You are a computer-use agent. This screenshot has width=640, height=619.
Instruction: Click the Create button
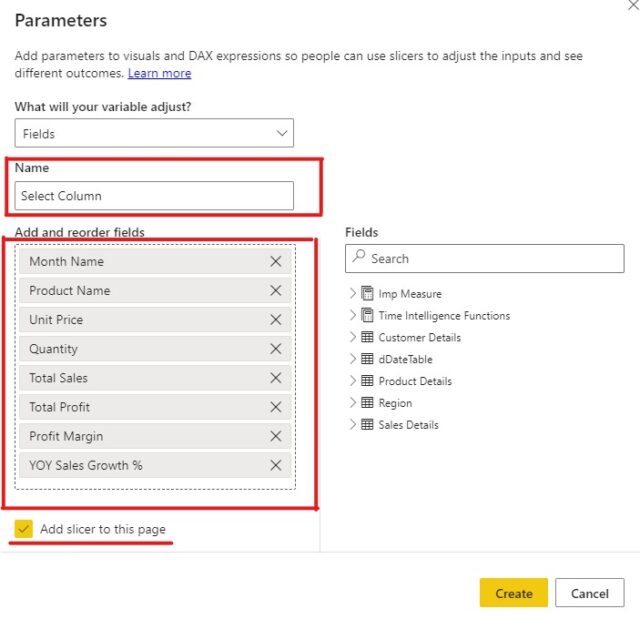pyautogui.click(x=513, y=592)
